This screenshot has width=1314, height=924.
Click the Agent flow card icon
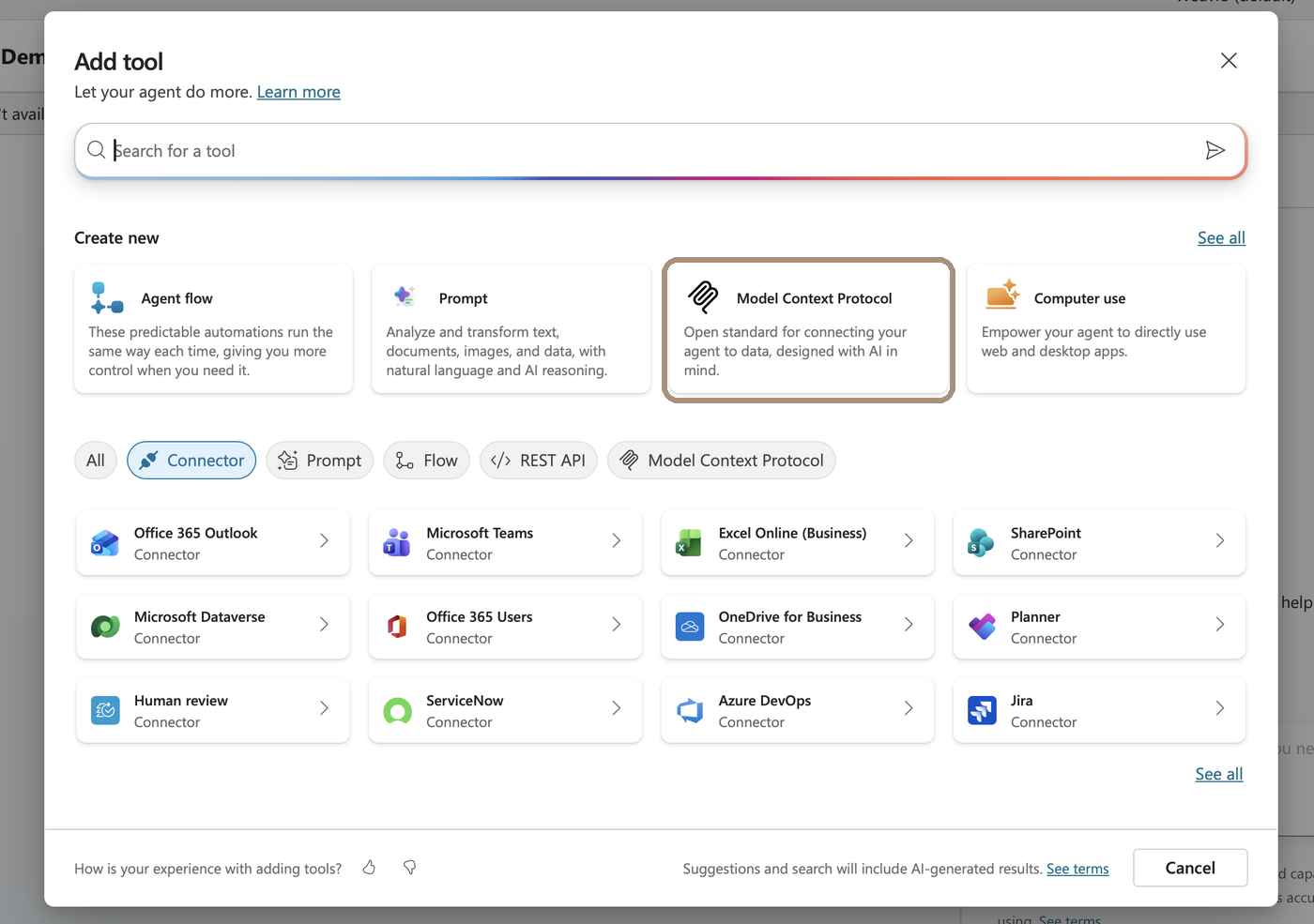click(107, 297)
